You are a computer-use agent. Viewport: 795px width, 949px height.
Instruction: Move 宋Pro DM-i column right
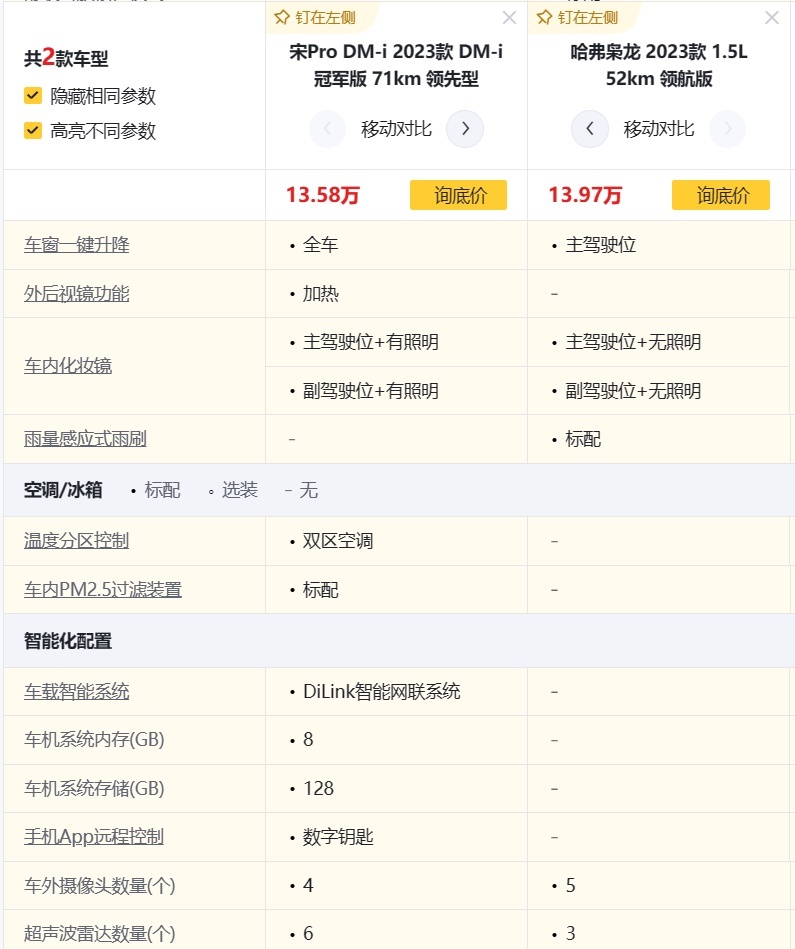(465, 128)
